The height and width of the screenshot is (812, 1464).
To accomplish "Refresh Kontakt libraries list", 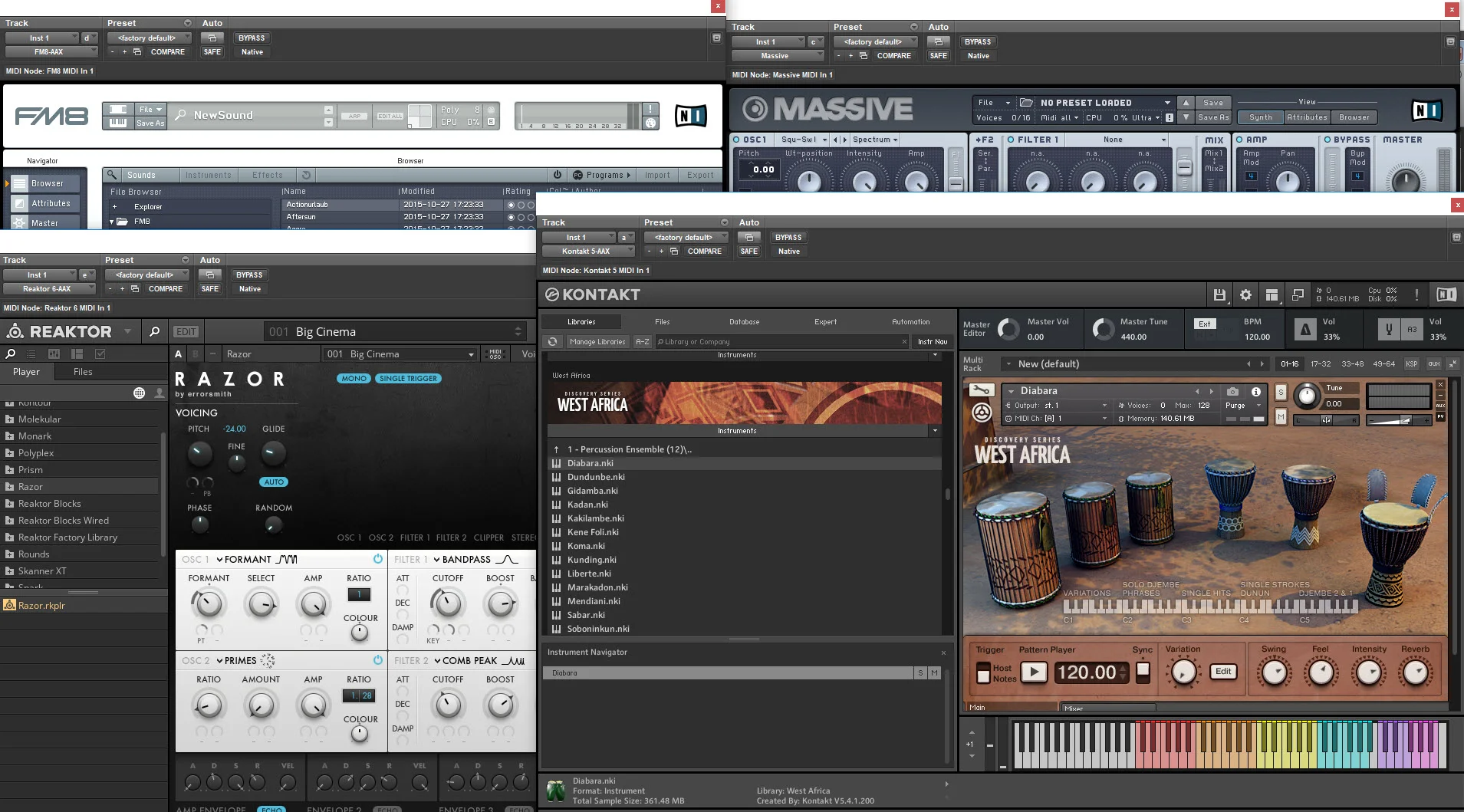I will (551, 342).
